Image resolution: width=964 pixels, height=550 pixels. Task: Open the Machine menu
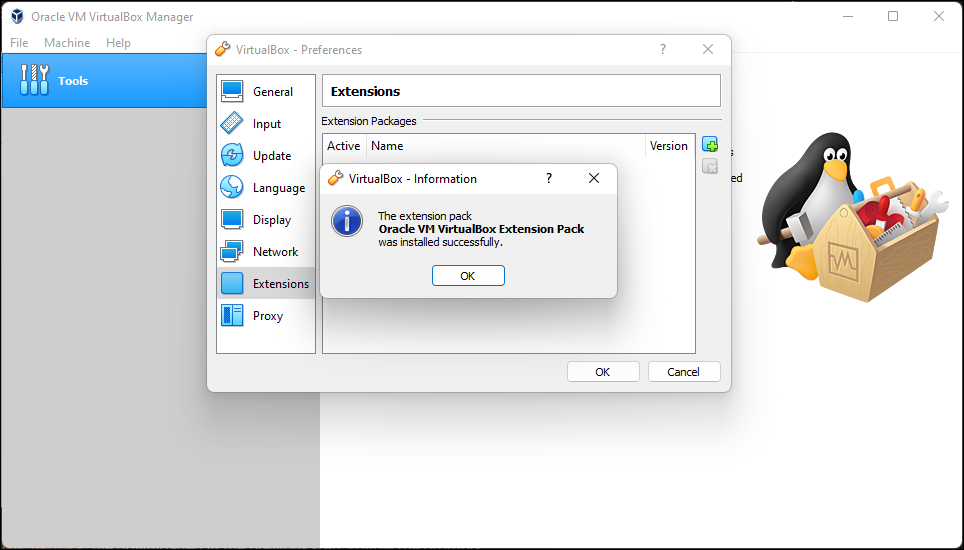67,43
